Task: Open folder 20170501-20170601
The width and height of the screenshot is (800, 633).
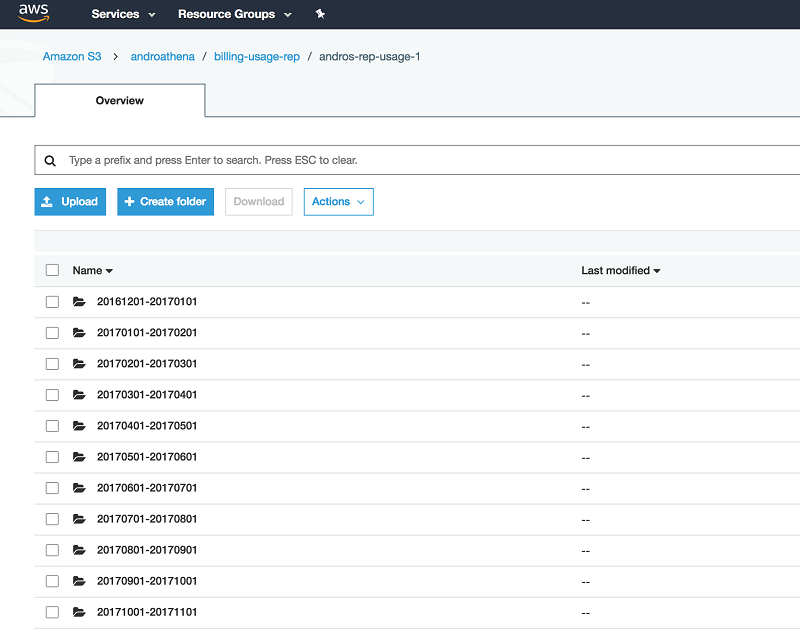Action: (147, 457)
